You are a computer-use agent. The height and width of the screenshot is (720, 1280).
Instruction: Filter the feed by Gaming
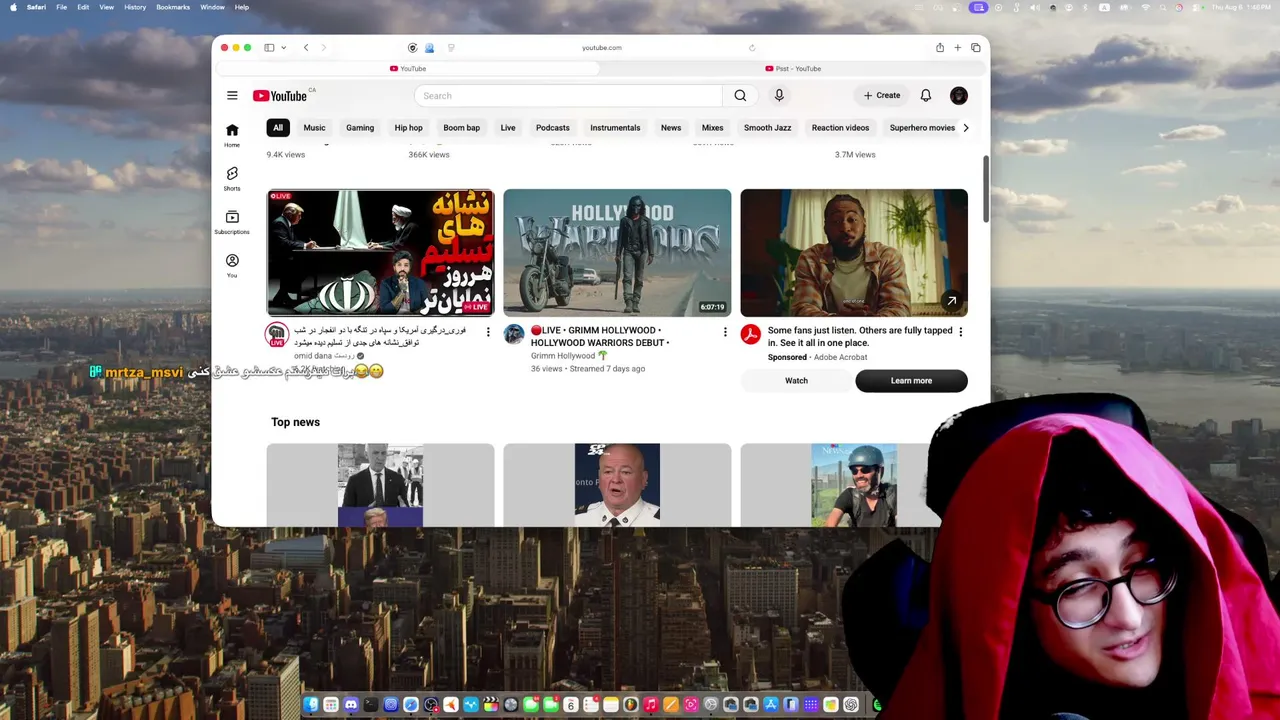coord(360,128)
